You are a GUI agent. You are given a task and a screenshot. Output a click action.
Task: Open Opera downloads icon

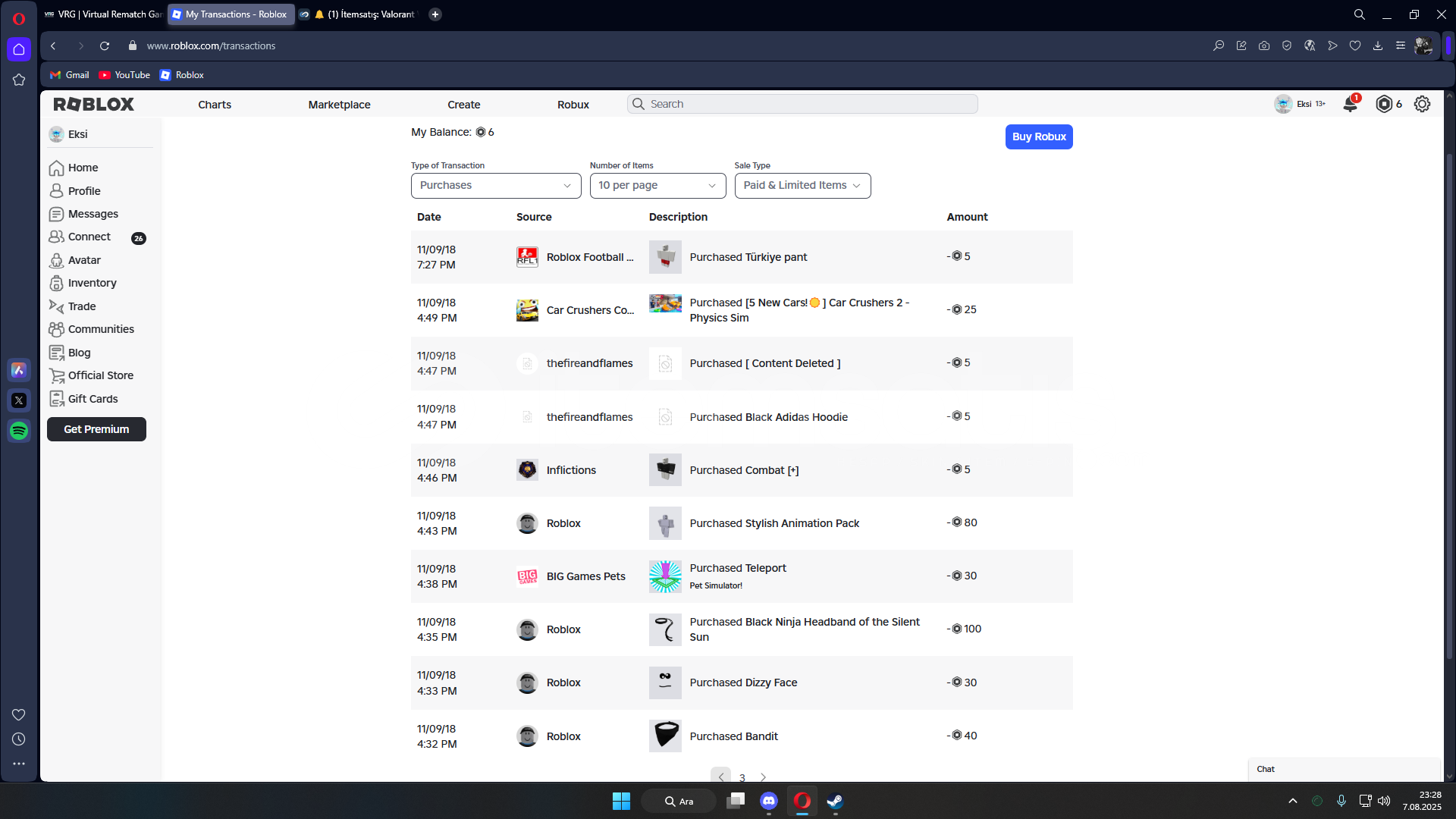[1378, 46]
